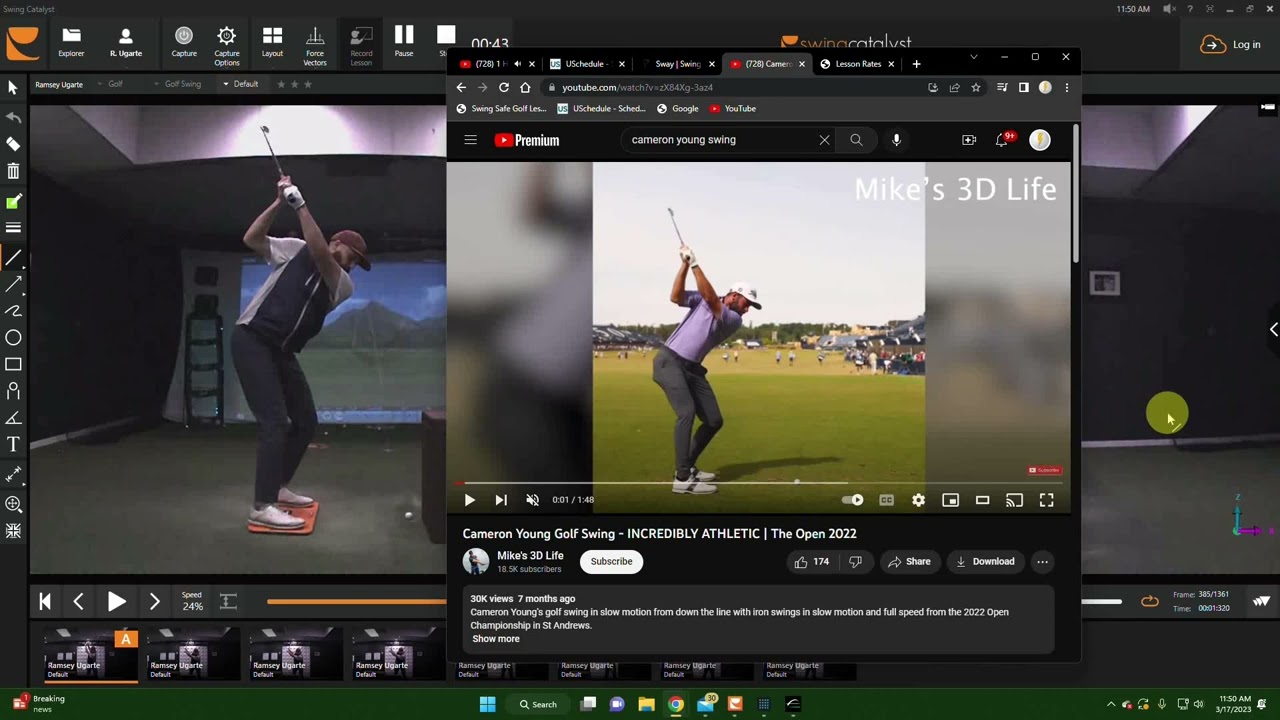Open Capture Options
Viewport: 1280px width, 720px height.
[227, 46]
